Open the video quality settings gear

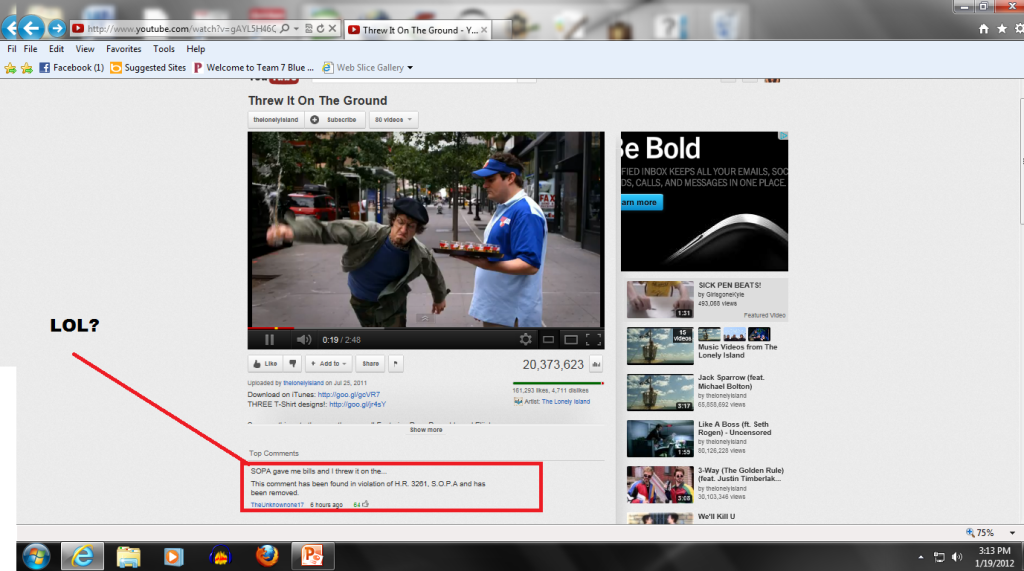coord(526,339)
